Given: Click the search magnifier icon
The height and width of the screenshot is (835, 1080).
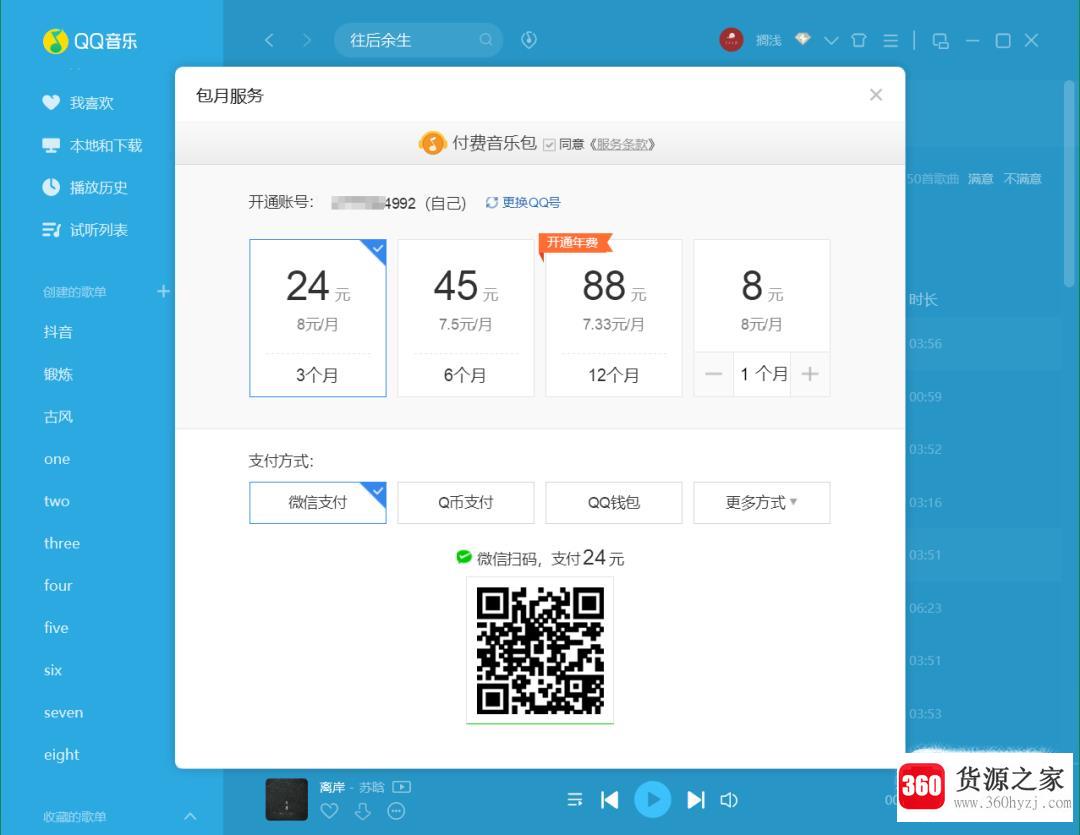Looking at the screenshot, I should click(x=486, y=40).
